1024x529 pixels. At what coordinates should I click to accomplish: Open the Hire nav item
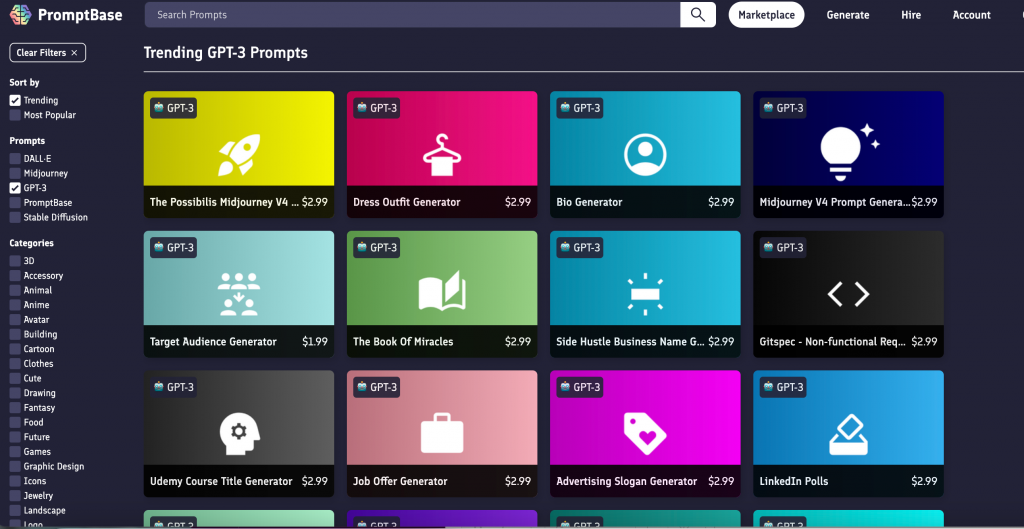pyautogui.click(x=911, y=15)
